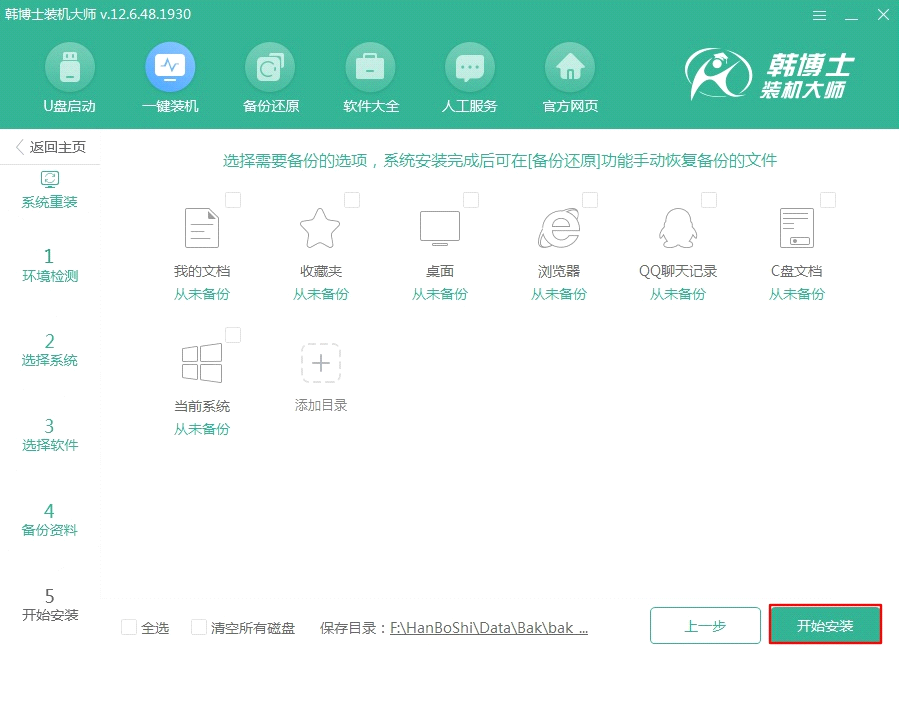Open the hamburger menu near window controls

(x=819, y=15)
